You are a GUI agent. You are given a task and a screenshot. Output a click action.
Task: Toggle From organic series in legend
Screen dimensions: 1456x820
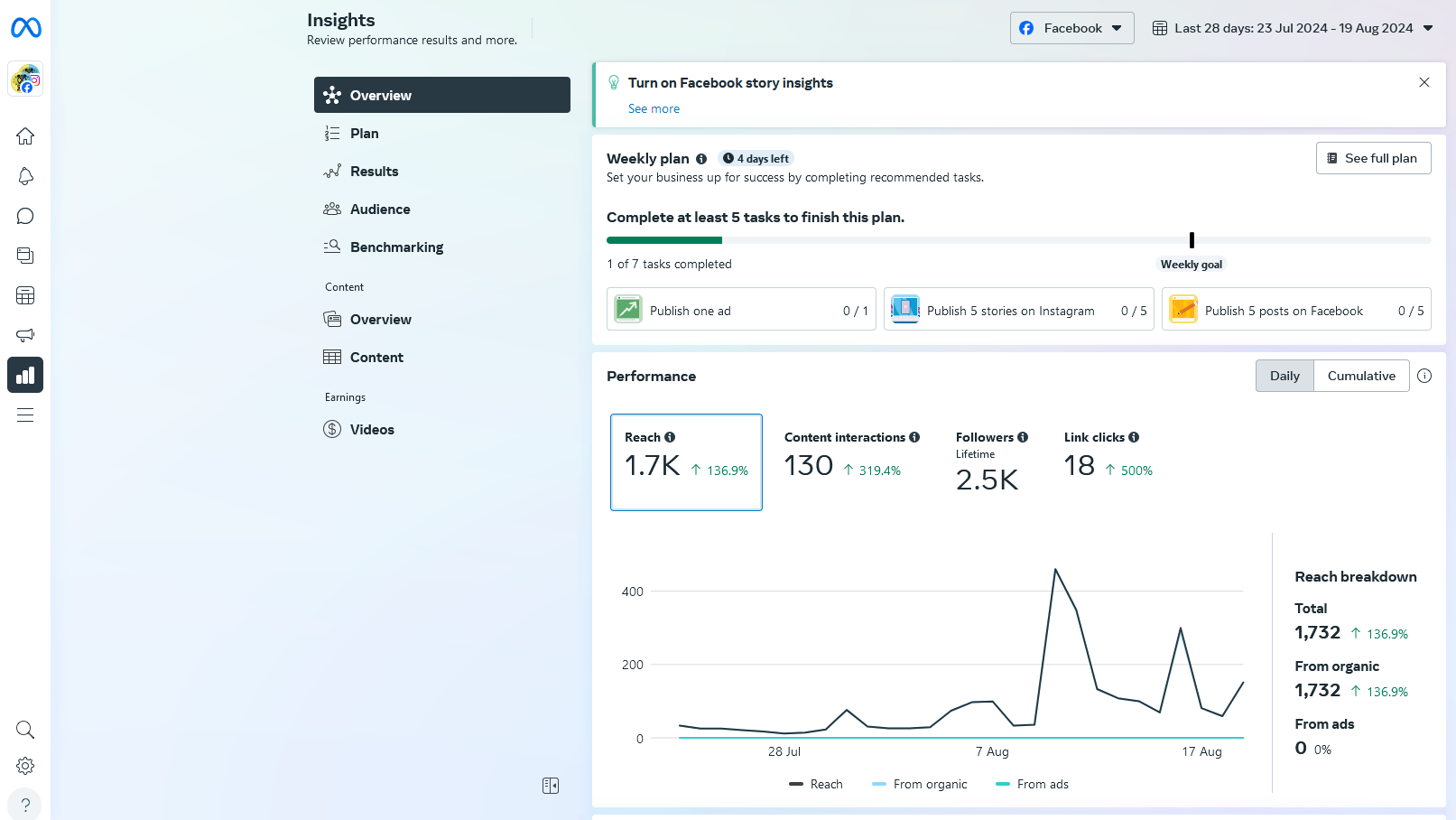[x=920, y=784]
